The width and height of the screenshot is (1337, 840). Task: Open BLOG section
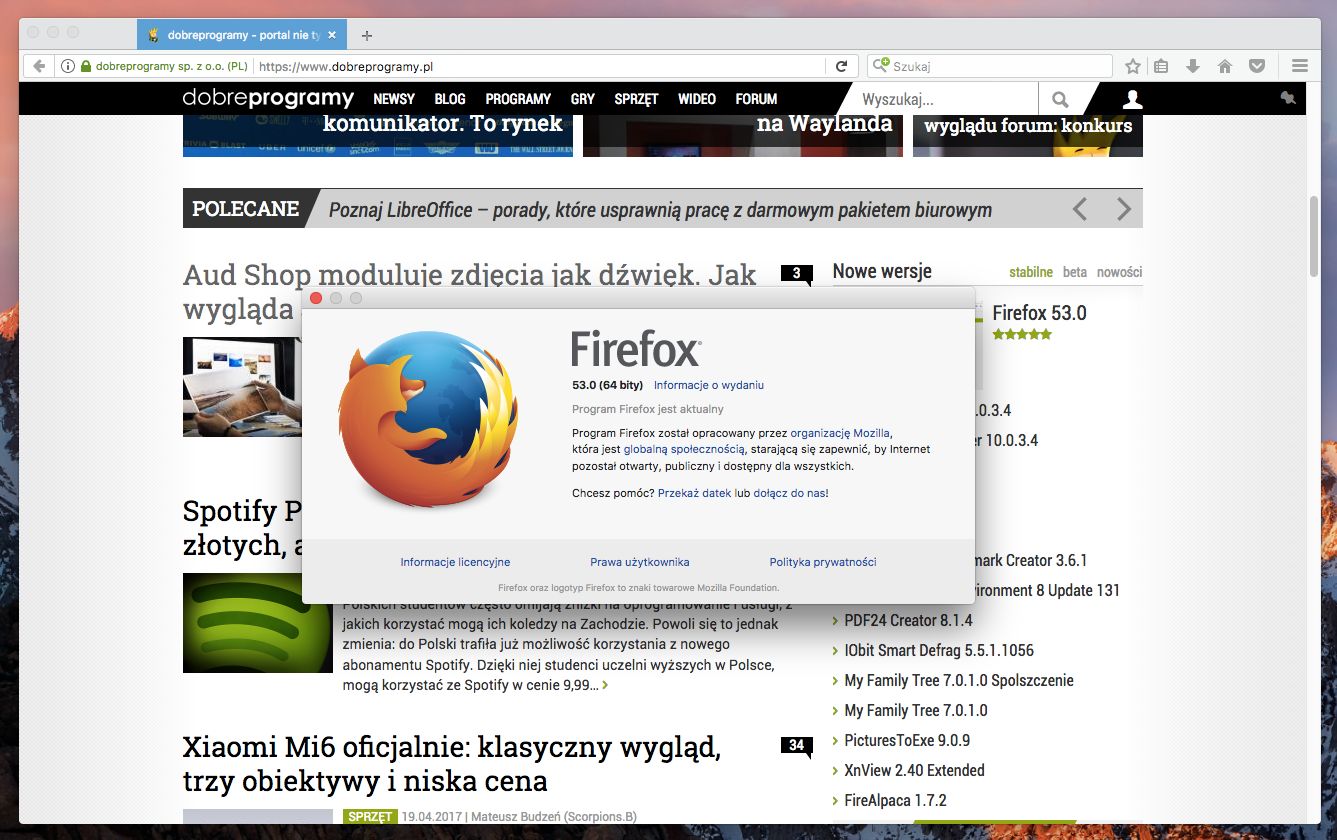pyautogui.click(x=450, y=99)
